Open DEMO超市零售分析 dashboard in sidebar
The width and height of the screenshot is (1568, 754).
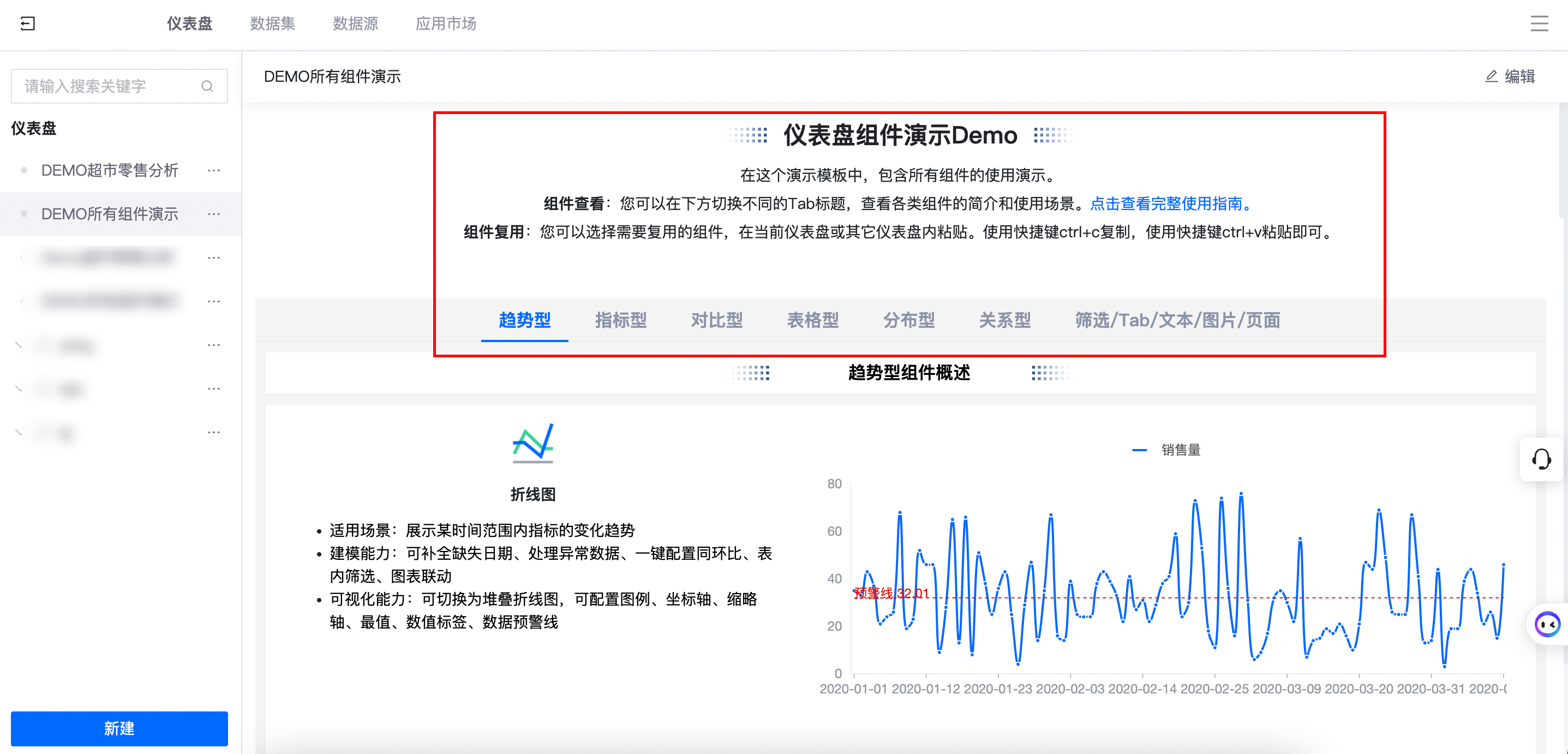pos(110,170)
